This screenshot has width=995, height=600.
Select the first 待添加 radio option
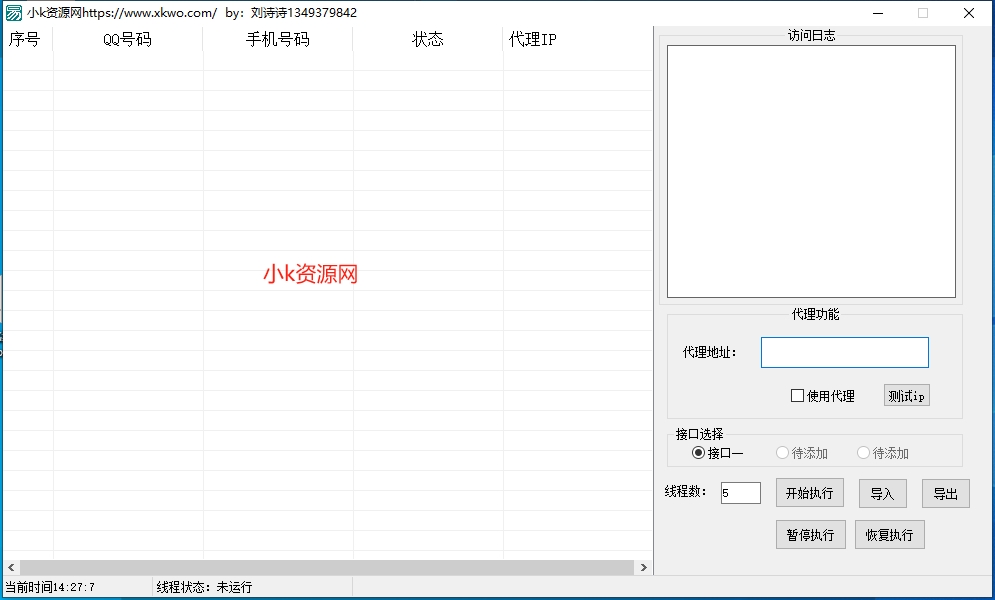[x=782, y=452]
